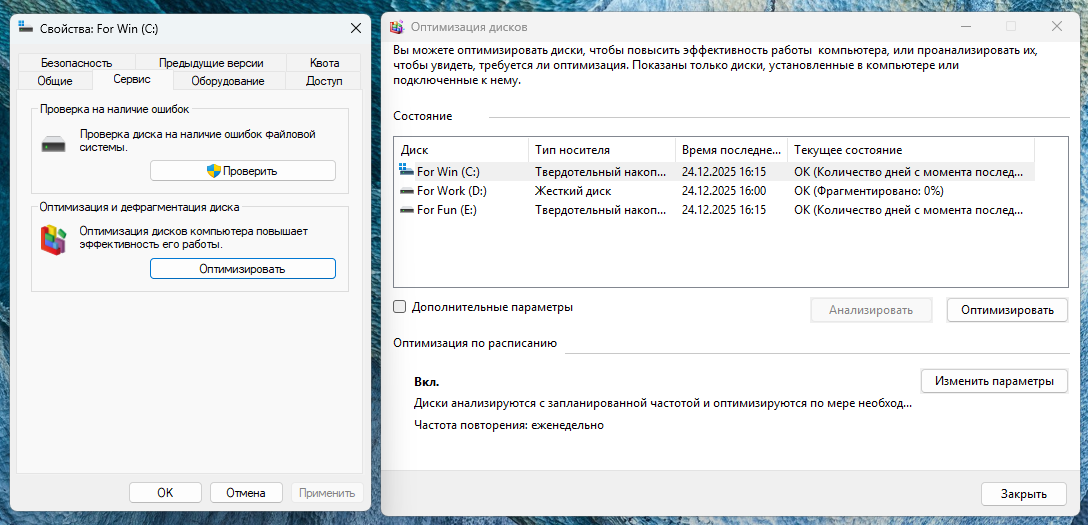The image size is (1088, 525).
Task: Switch to the Общие tab
Action: pyautogui.click(x=55, y=81)
